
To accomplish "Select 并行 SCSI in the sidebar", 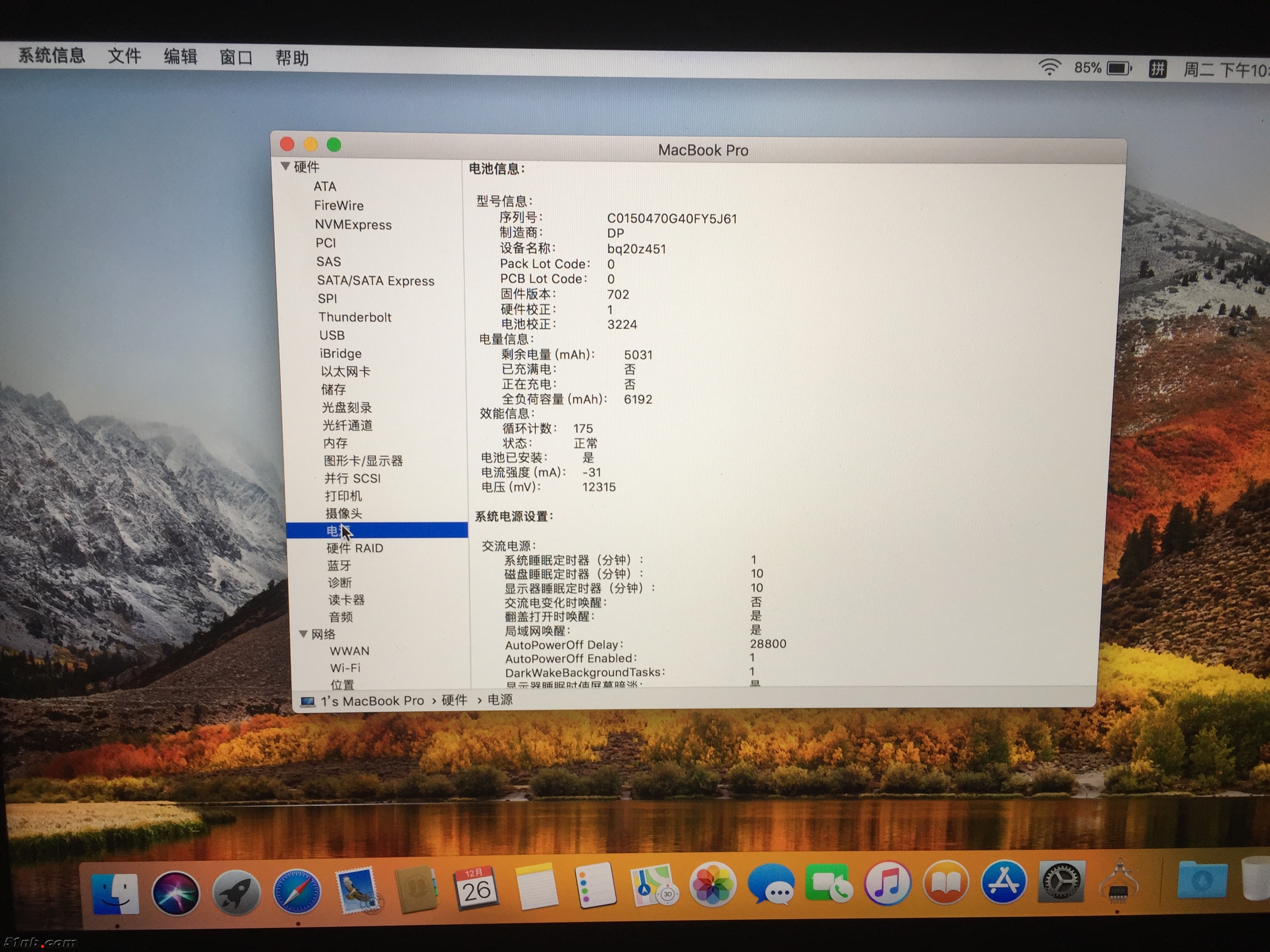I will (x=353, y=479).
